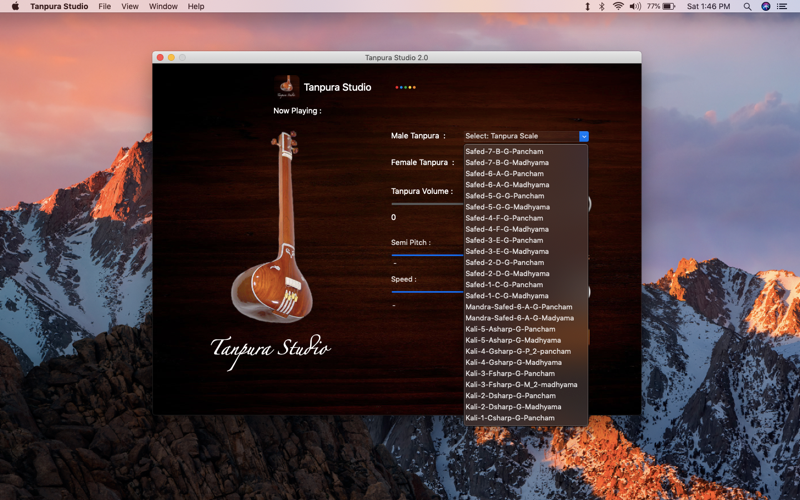The image size is (800, 500).
Task: Click the Tanpura Volume slider track
Action: pyautogui.click(x=427, y=204)
